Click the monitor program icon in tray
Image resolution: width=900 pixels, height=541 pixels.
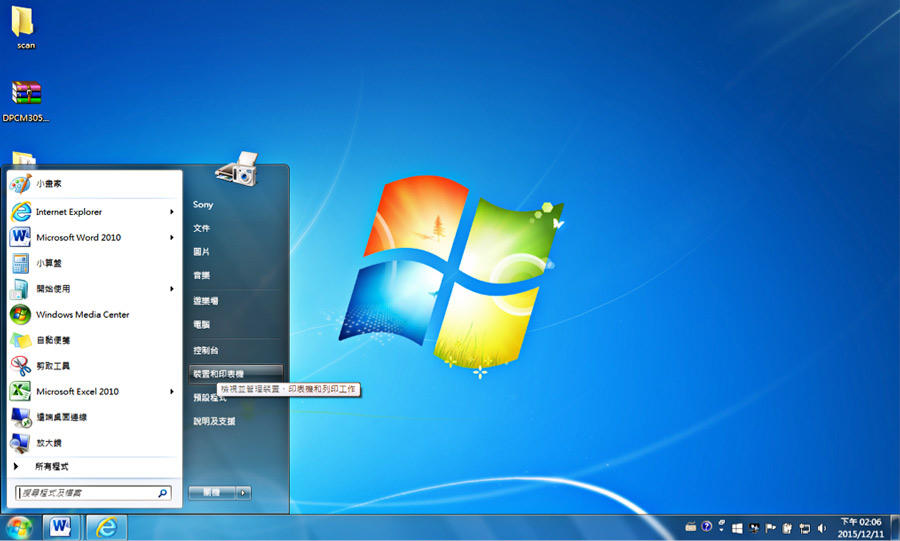[754, 528]
